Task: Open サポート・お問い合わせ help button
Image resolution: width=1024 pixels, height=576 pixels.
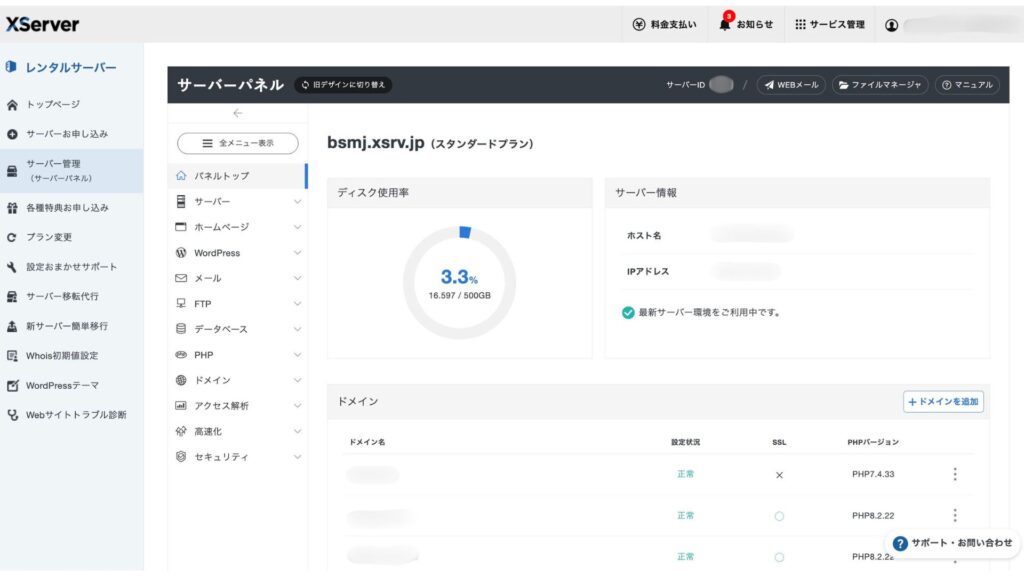Action: 952,543
